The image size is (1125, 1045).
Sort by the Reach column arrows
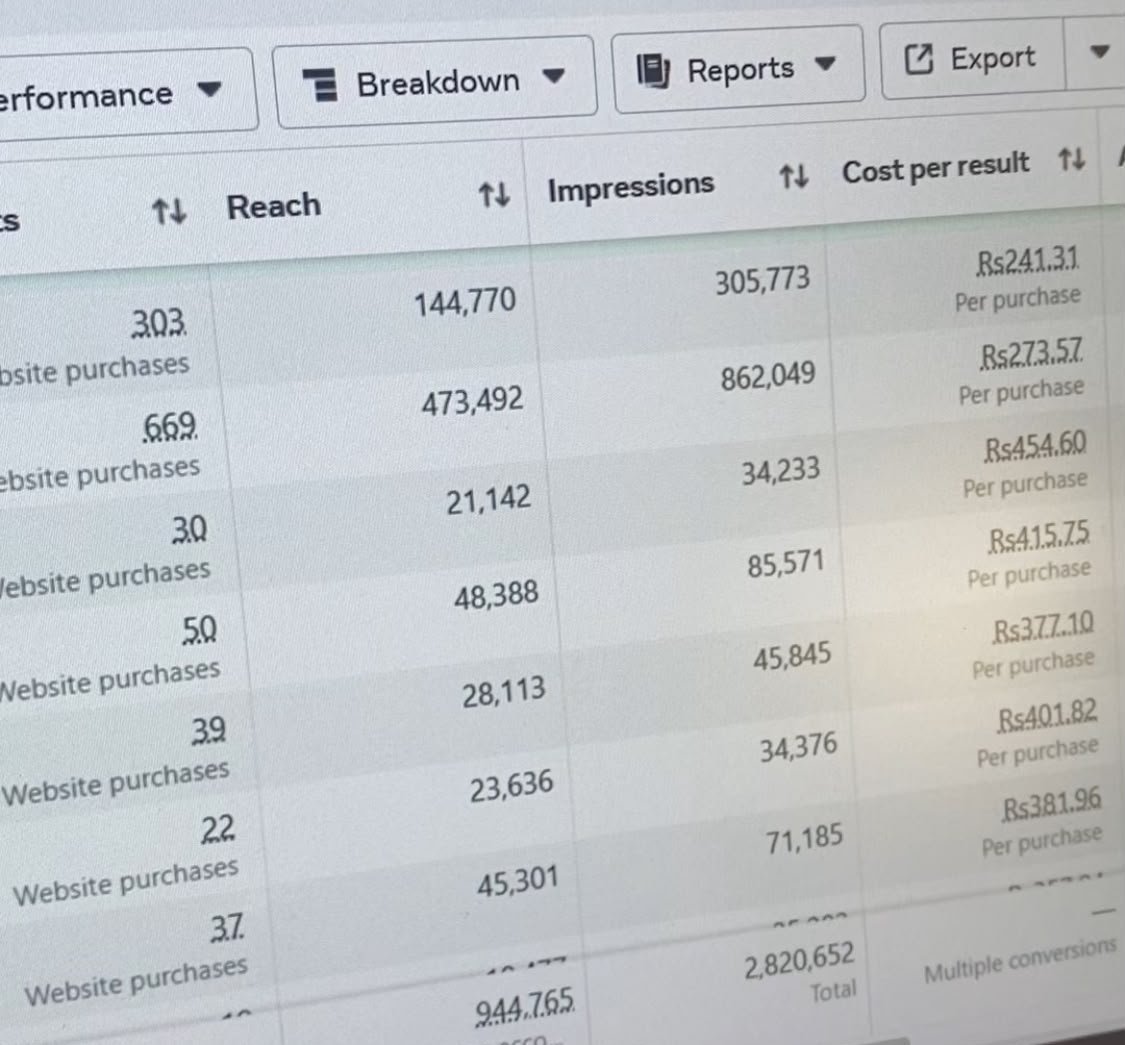click(494, 194)
